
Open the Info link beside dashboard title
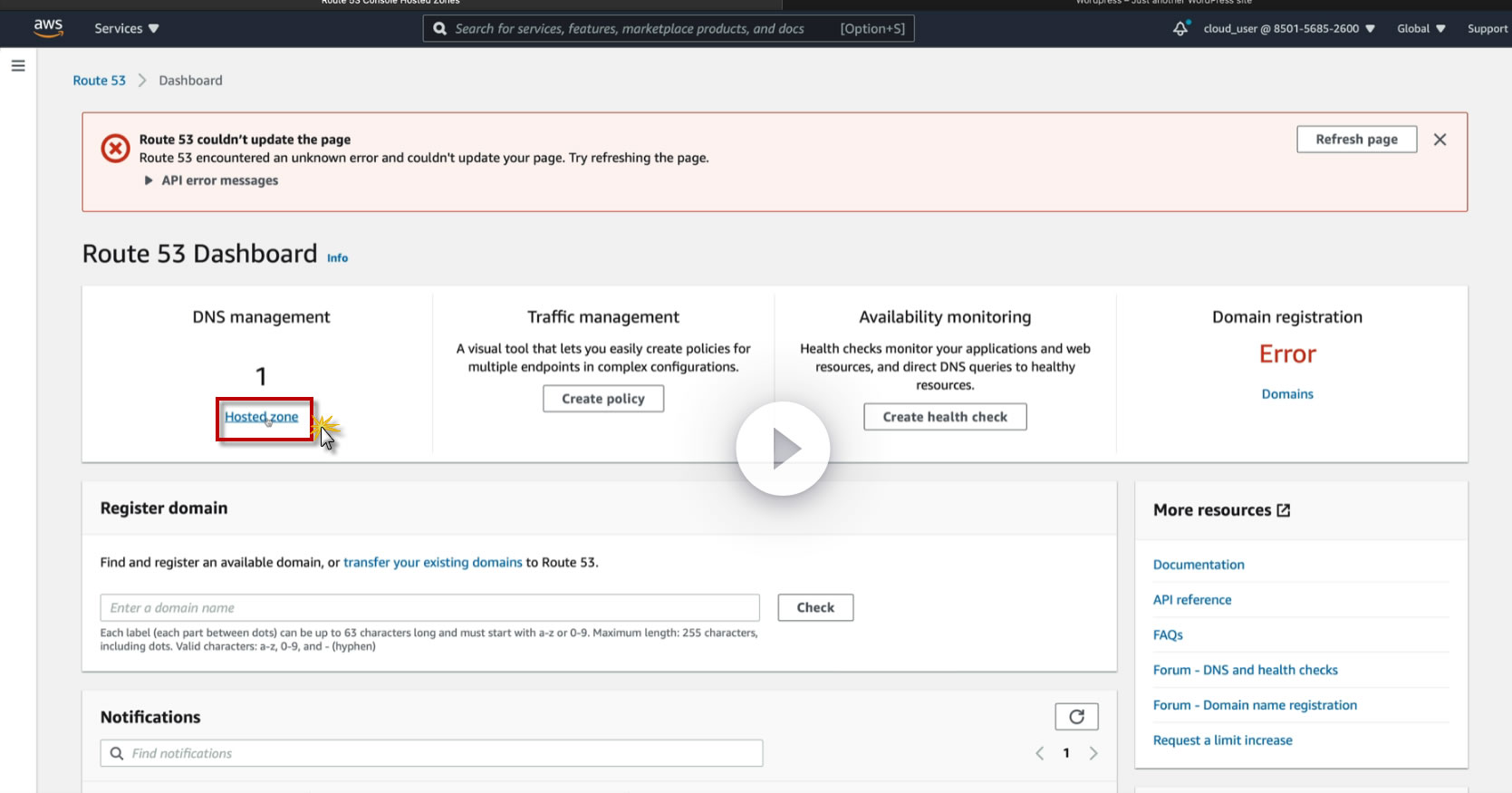(337, 258)
